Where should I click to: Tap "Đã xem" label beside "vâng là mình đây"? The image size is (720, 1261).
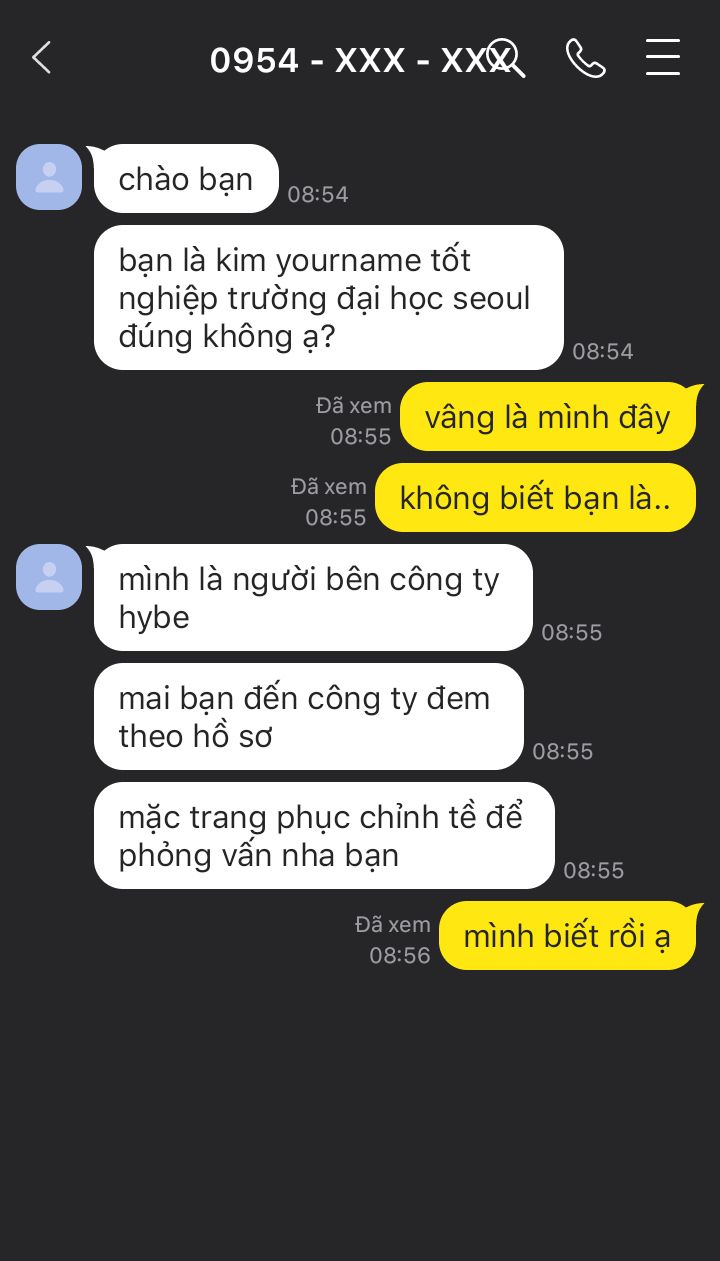pos(354,405)
